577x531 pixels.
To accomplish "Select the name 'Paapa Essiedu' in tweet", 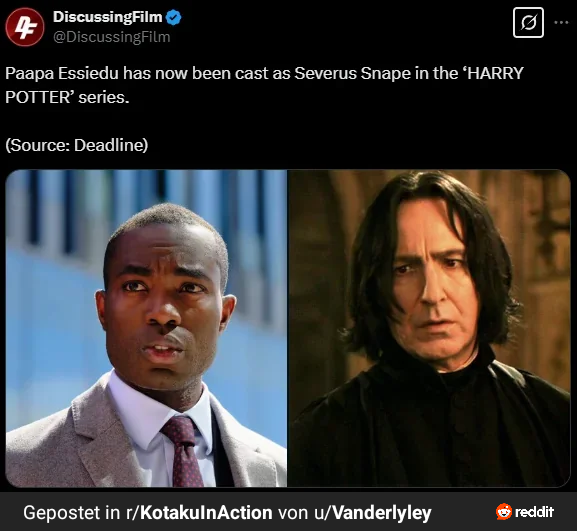I will 62,73.
